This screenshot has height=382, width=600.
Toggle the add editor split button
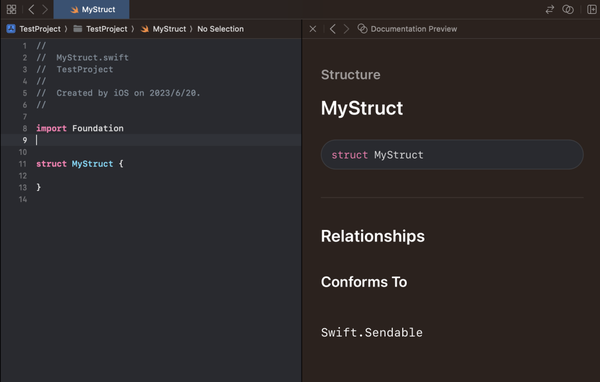(592, 9)
